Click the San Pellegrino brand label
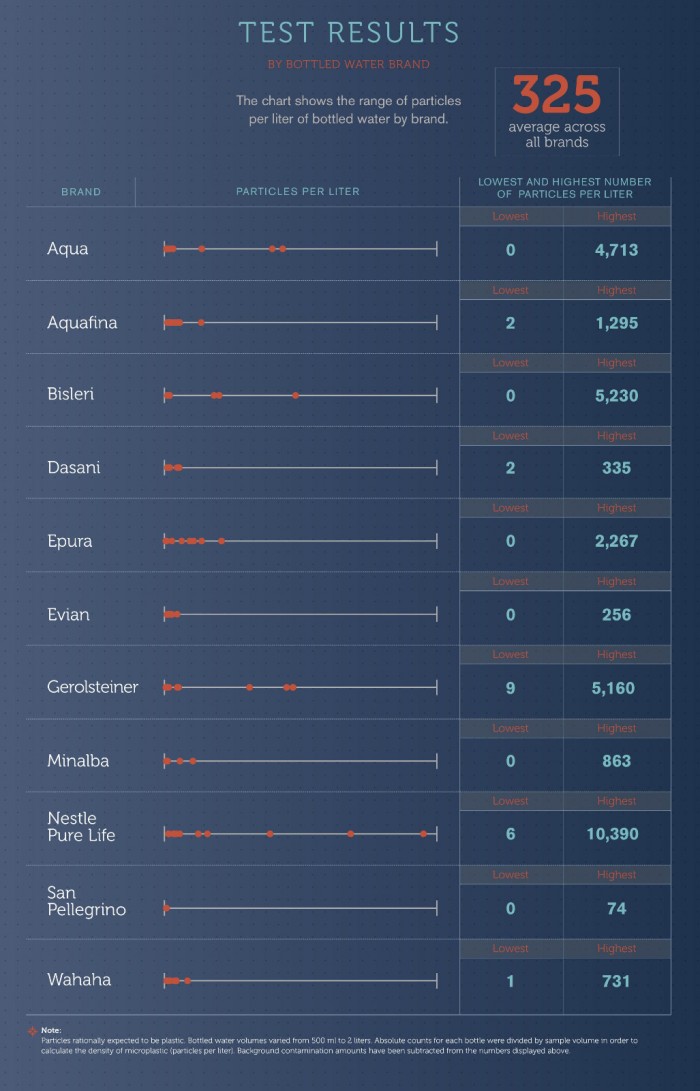 click(87, 900)
